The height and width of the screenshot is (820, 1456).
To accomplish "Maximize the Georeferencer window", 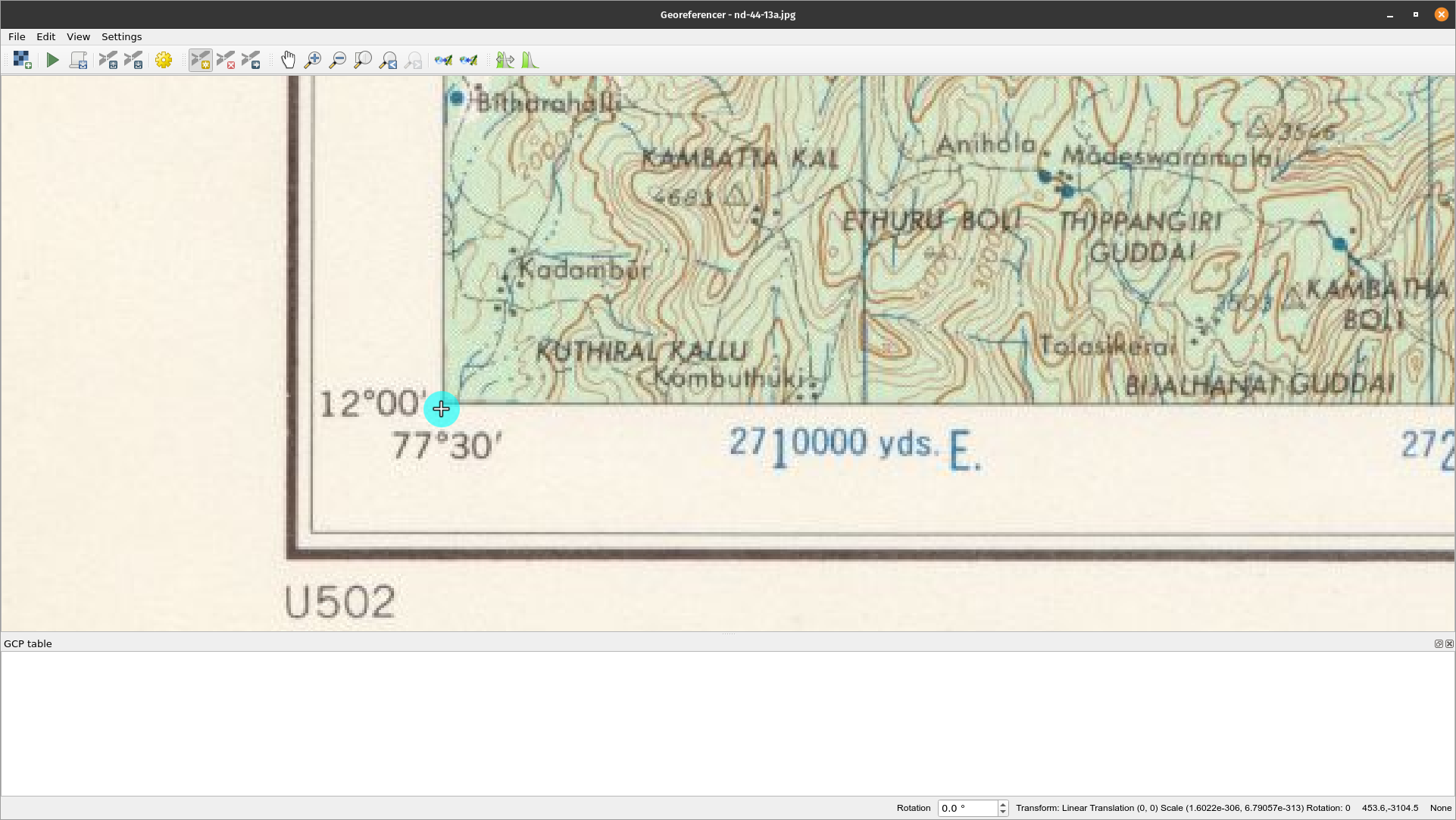I will [x=1415, y=14].
